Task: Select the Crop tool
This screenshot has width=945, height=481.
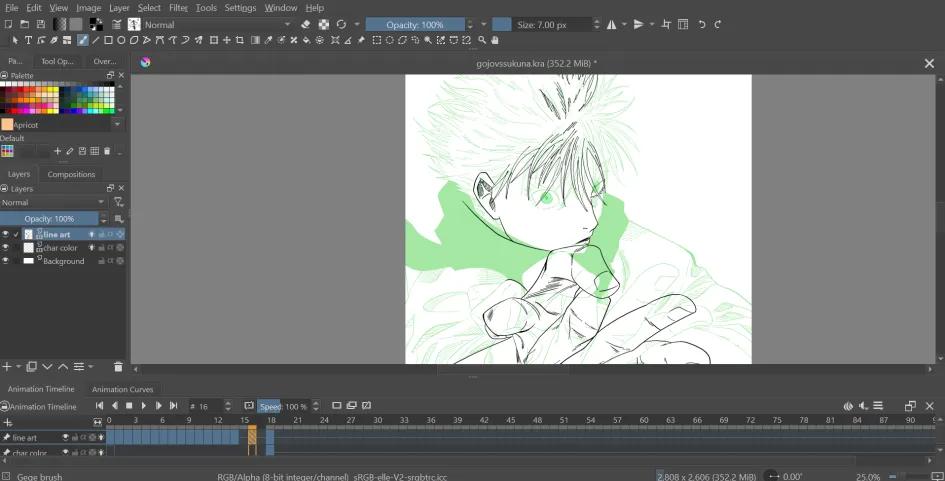Action: [x=239, y=40]
